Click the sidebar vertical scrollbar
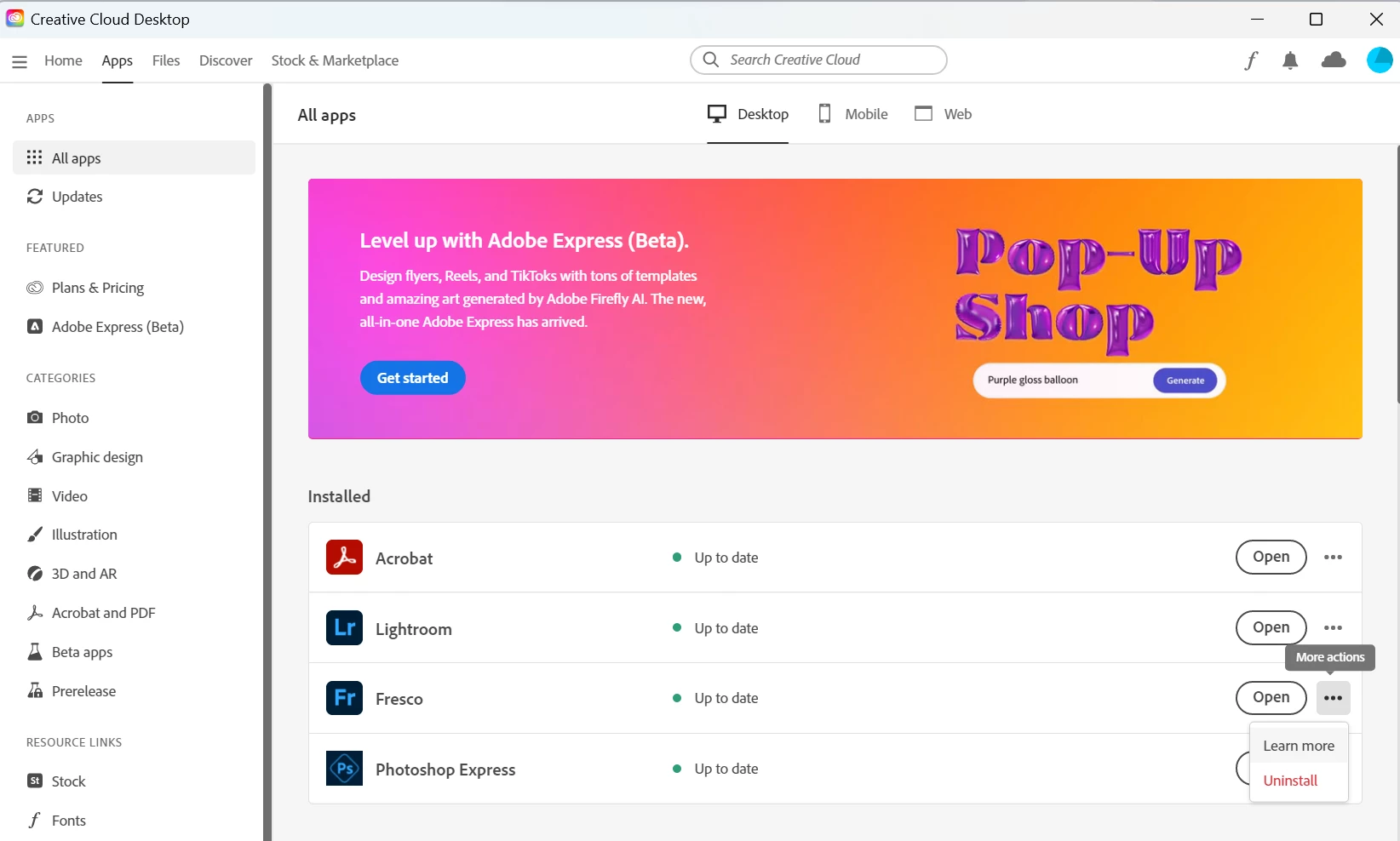 (x=267, y=462)
